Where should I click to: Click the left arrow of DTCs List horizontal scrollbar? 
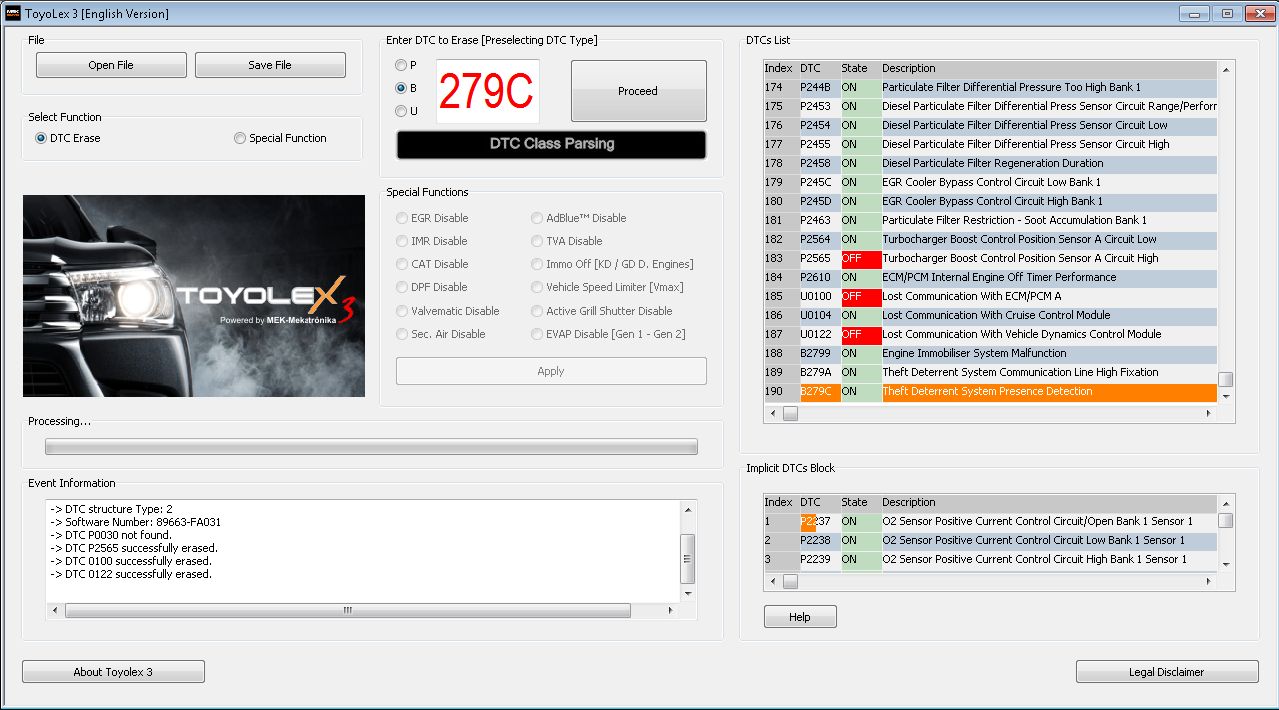tap(772, 413)
